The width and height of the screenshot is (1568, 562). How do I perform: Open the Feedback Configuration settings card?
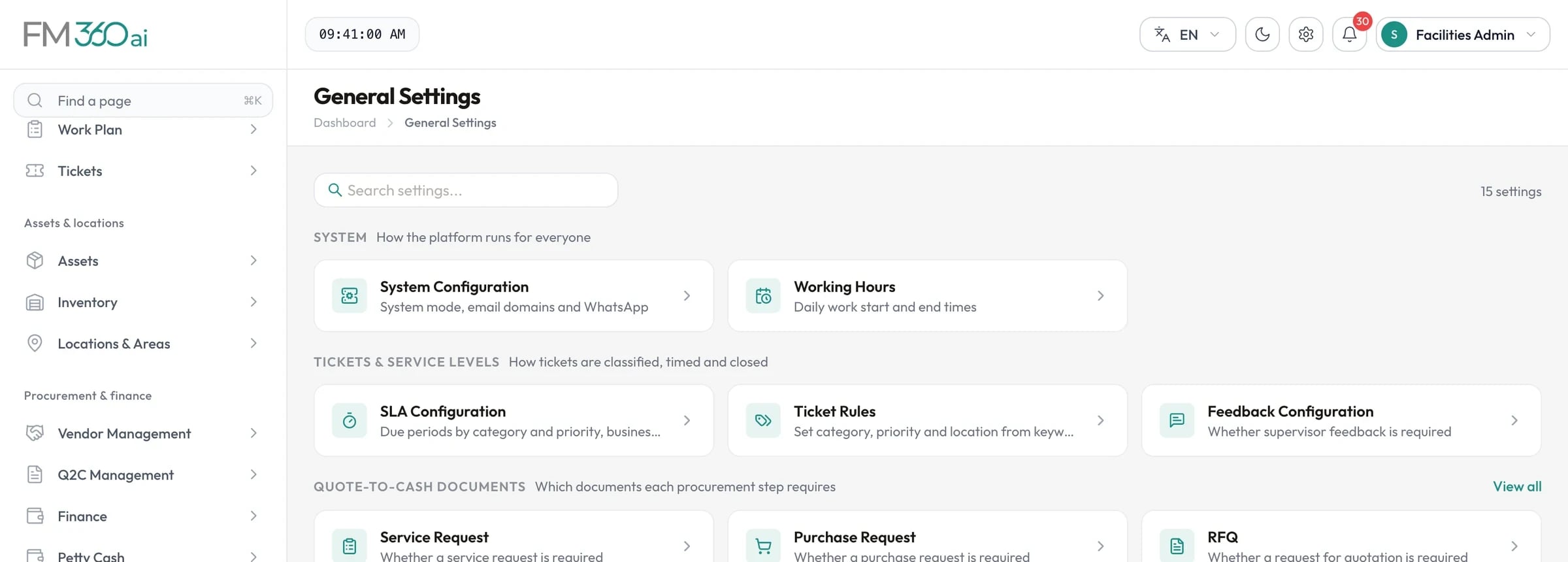click(1341, 421)
